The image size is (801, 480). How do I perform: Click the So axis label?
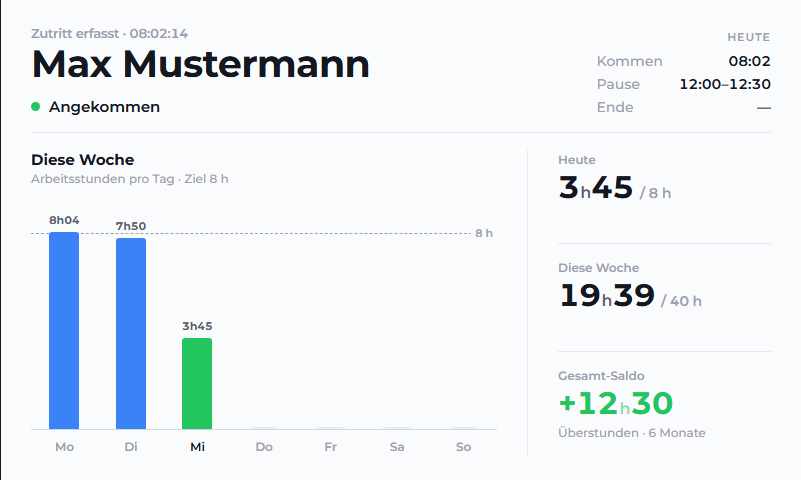tap(463, 447)
